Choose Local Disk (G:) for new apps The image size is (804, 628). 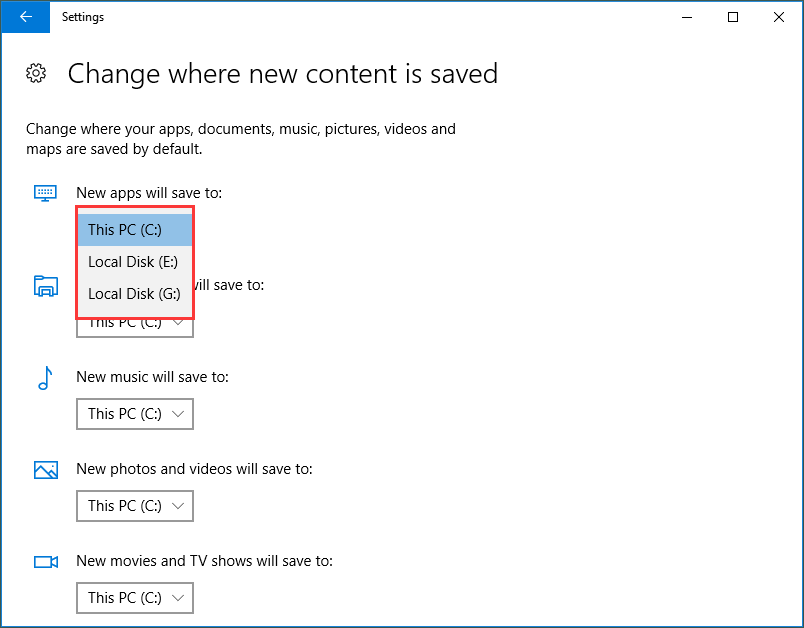pos(135,294)
